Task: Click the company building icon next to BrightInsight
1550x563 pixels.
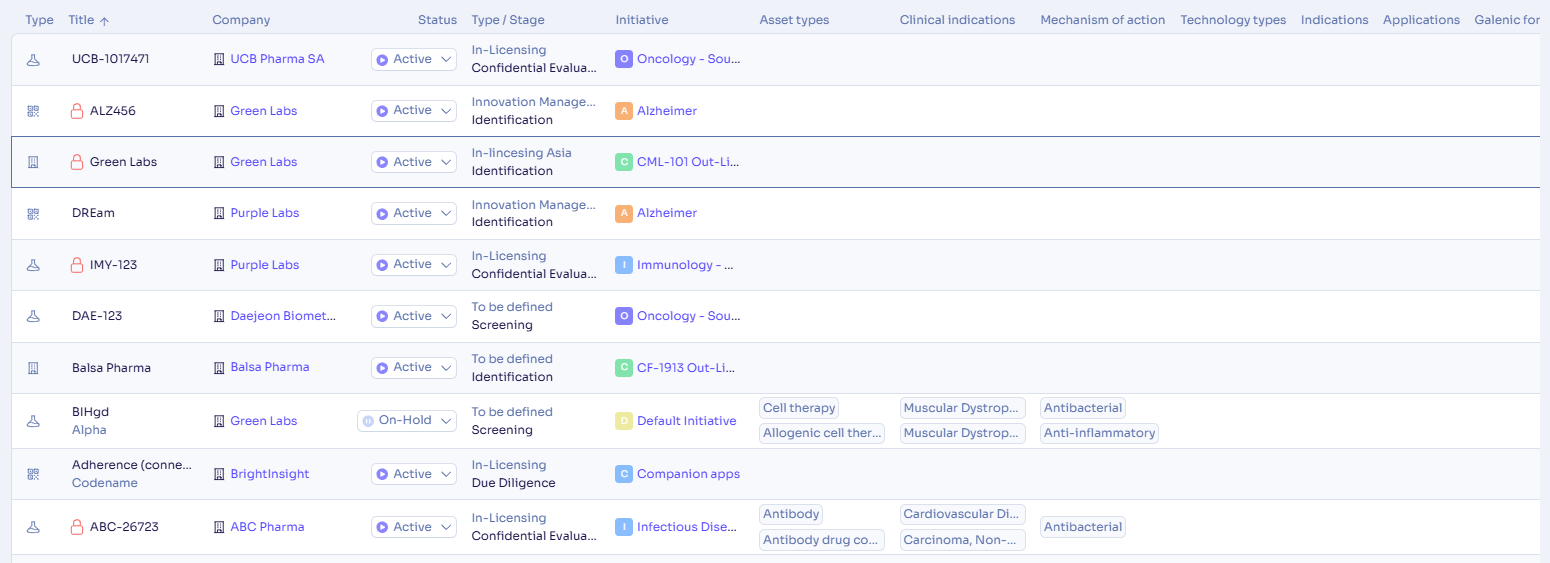Action: tap(220, 474)
